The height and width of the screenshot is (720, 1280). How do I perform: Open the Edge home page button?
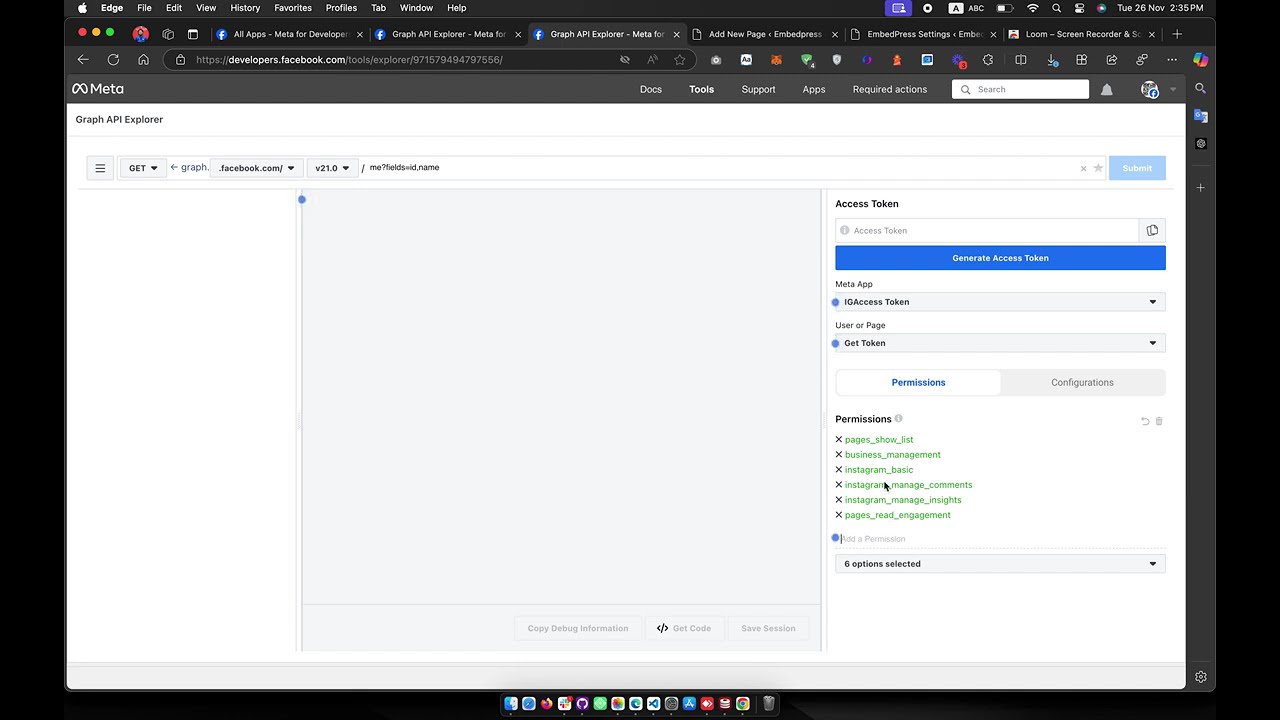click(x=143, y=60)
